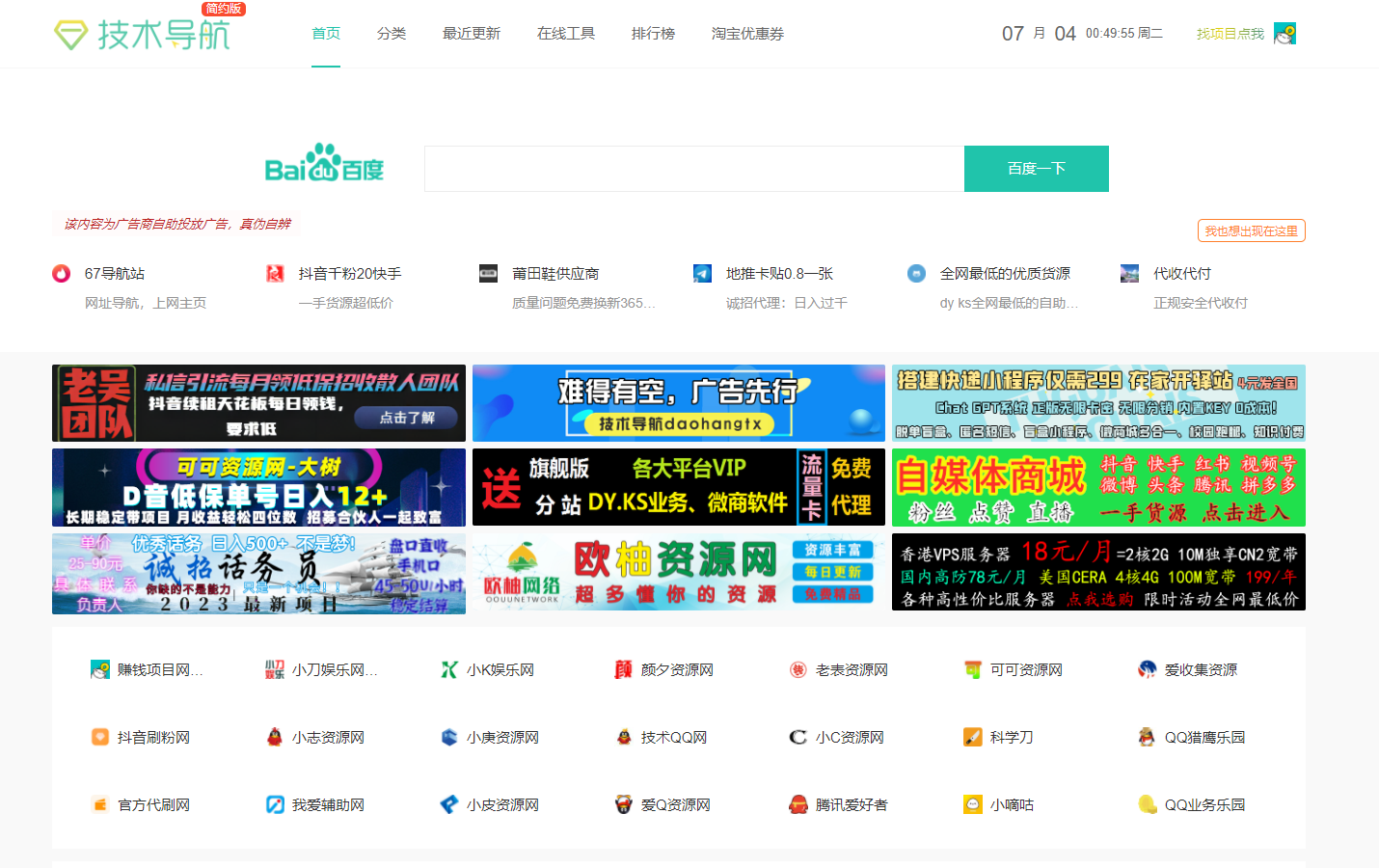1379x868 pixels.
Task: Click the 科学刀 site icon
Action: pos(971,737)
